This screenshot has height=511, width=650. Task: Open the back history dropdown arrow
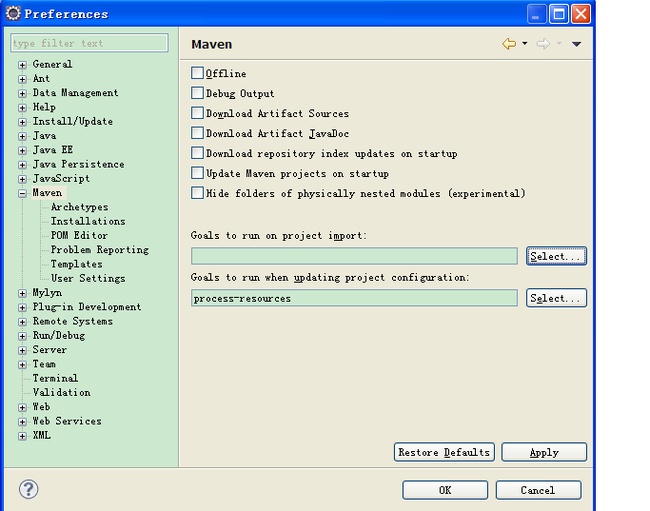point(525,43)
